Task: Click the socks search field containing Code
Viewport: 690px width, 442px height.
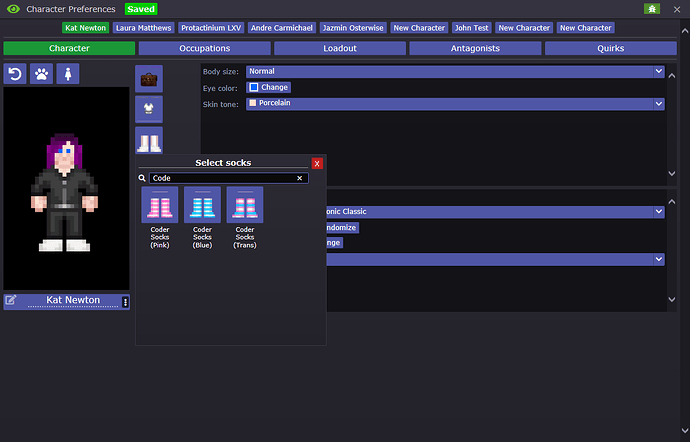Action: [x=229, y=178]
